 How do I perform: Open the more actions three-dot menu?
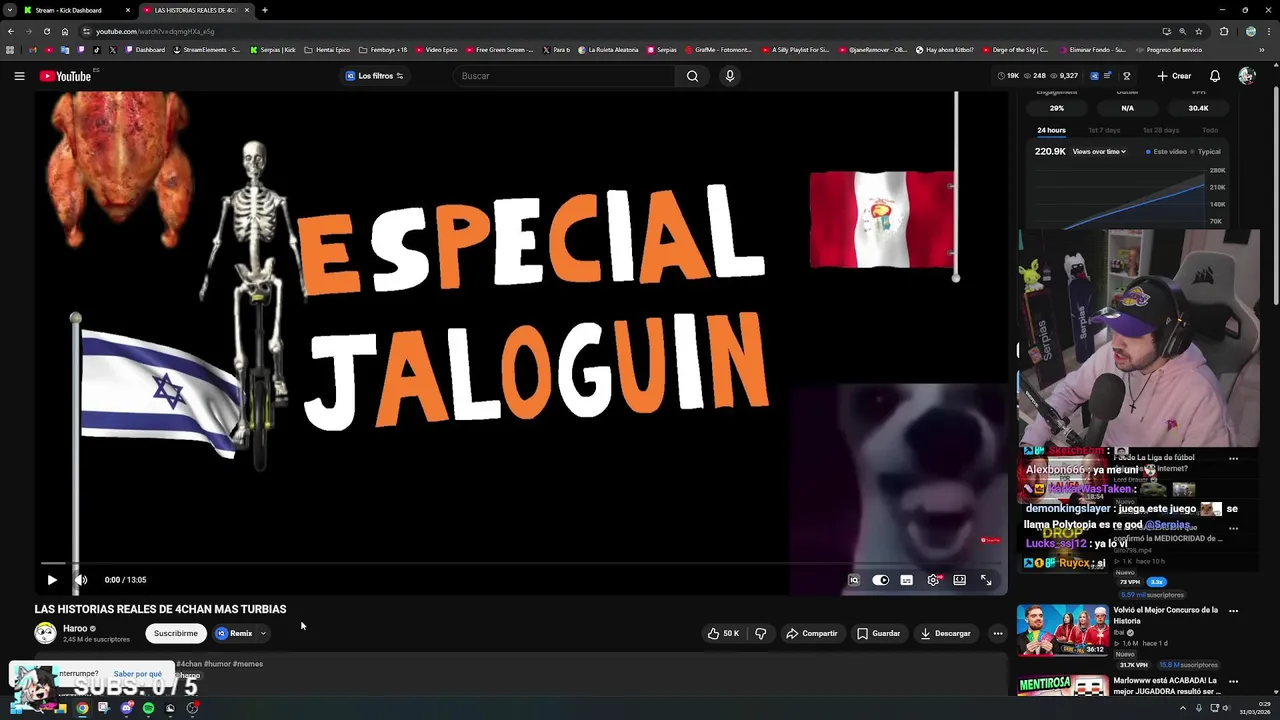point(997,633)
